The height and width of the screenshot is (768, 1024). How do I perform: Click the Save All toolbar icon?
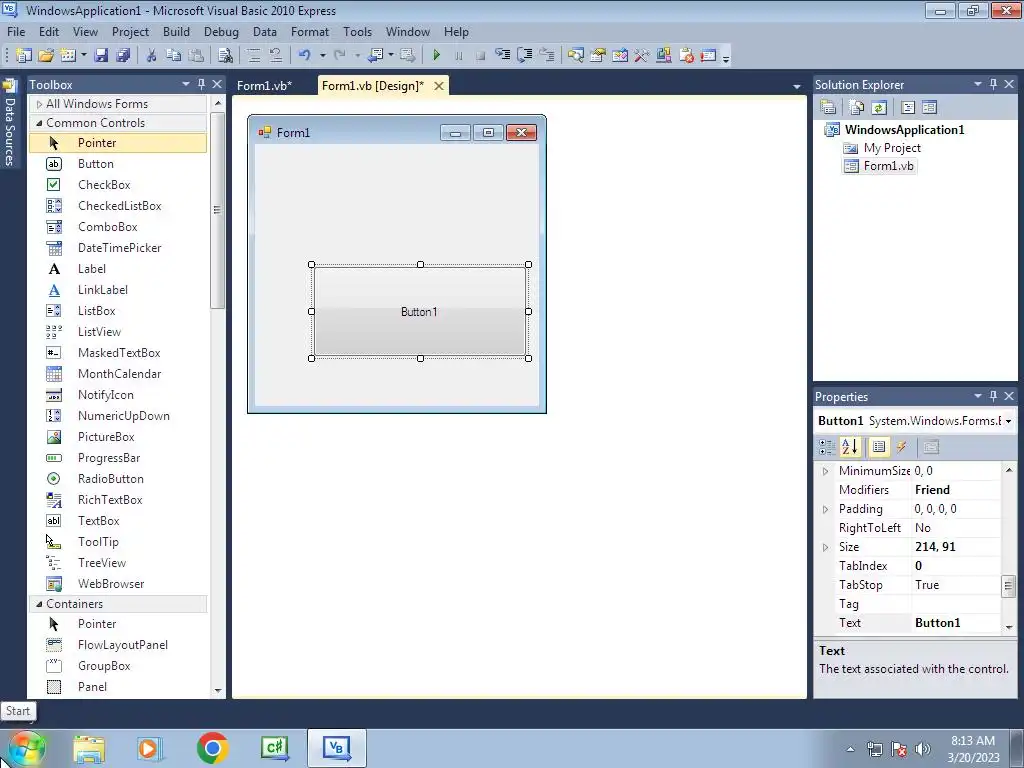point(123,56)
